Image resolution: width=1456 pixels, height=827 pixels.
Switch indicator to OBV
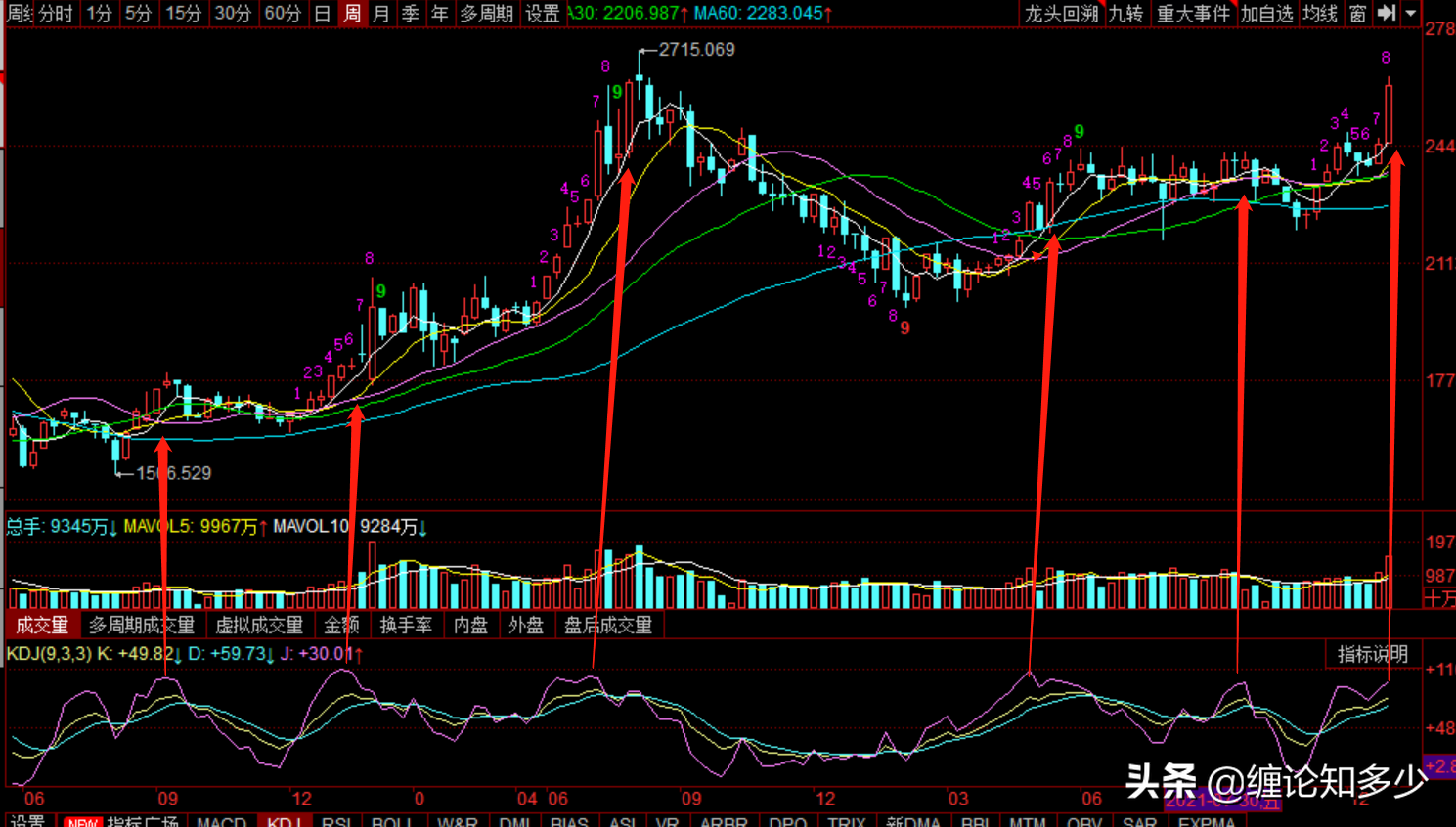(x=1084, y=821)
